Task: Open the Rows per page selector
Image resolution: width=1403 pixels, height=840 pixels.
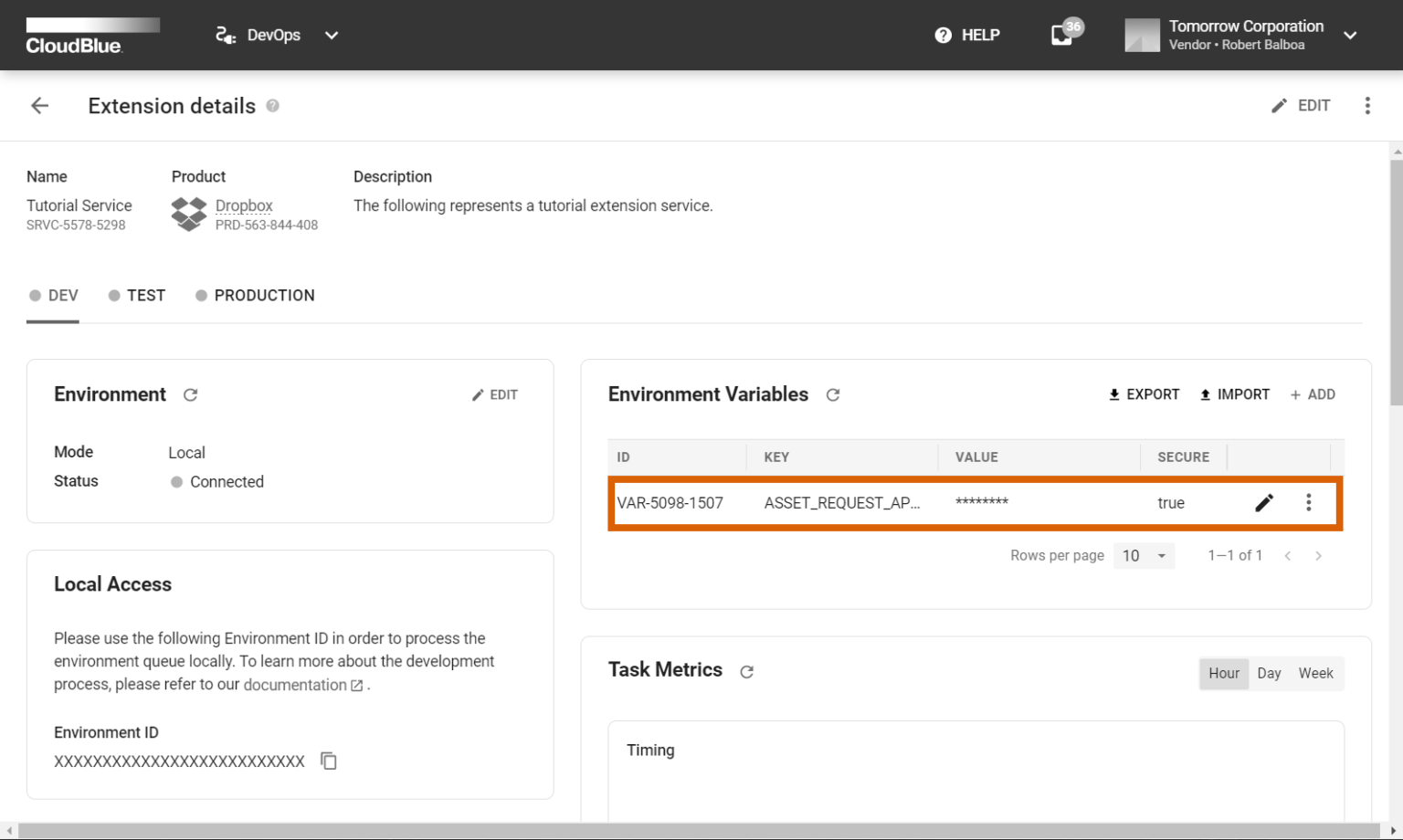Action: pyautogui.click(x=1144, y=556)
